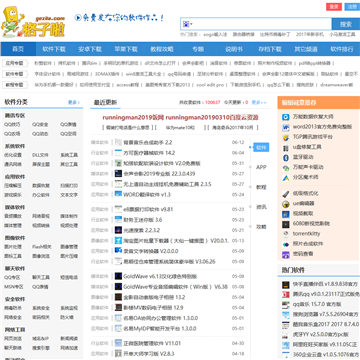Click the ue编辑器 icon

[286, 204]
